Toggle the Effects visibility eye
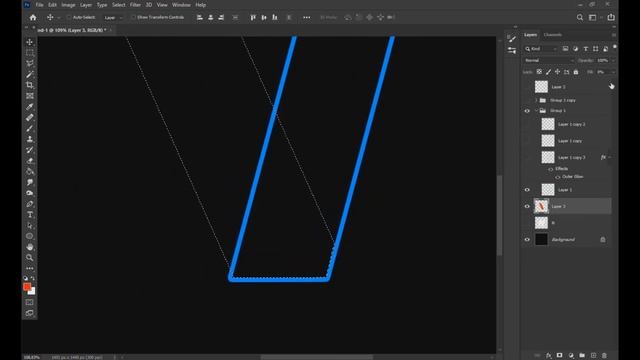Screen dimensions: 640x360 550,169
